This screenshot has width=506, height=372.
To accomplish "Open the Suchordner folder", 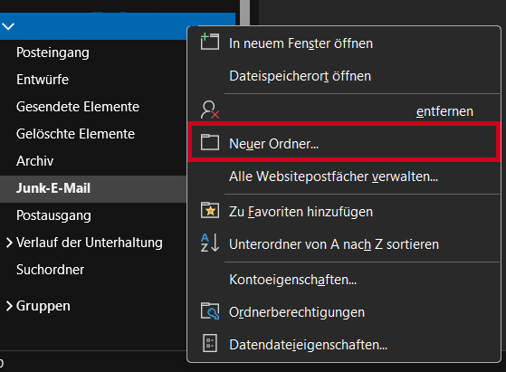I will [x=50, y=270].
